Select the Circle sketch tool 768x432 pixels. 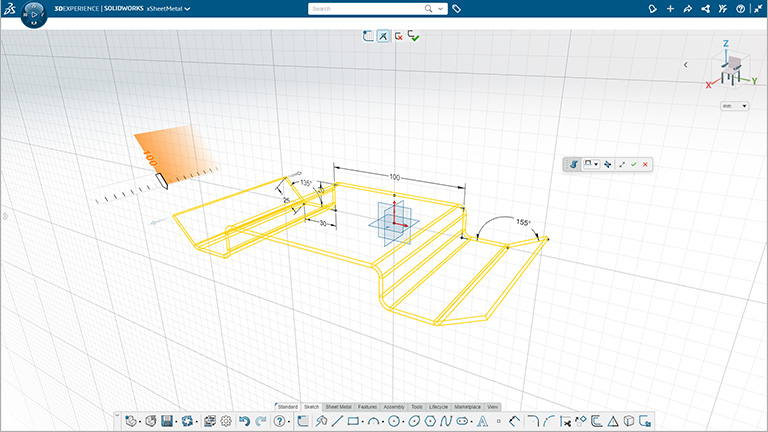pos(396,421)
